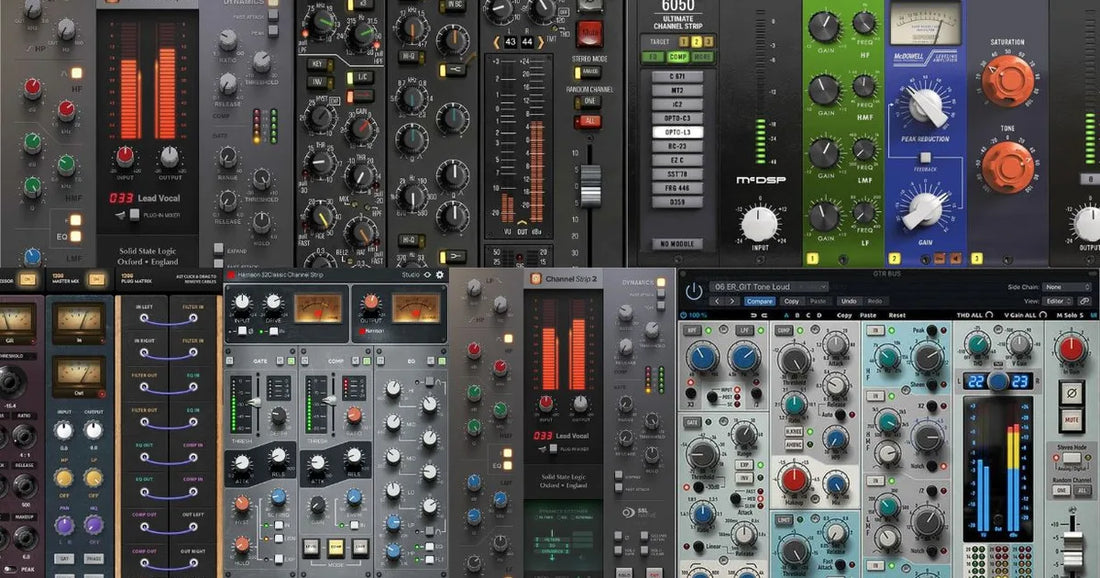This screenshot has height=578, width=1100.
Task: Click the Undo button
Action: [x=848, y=301]
